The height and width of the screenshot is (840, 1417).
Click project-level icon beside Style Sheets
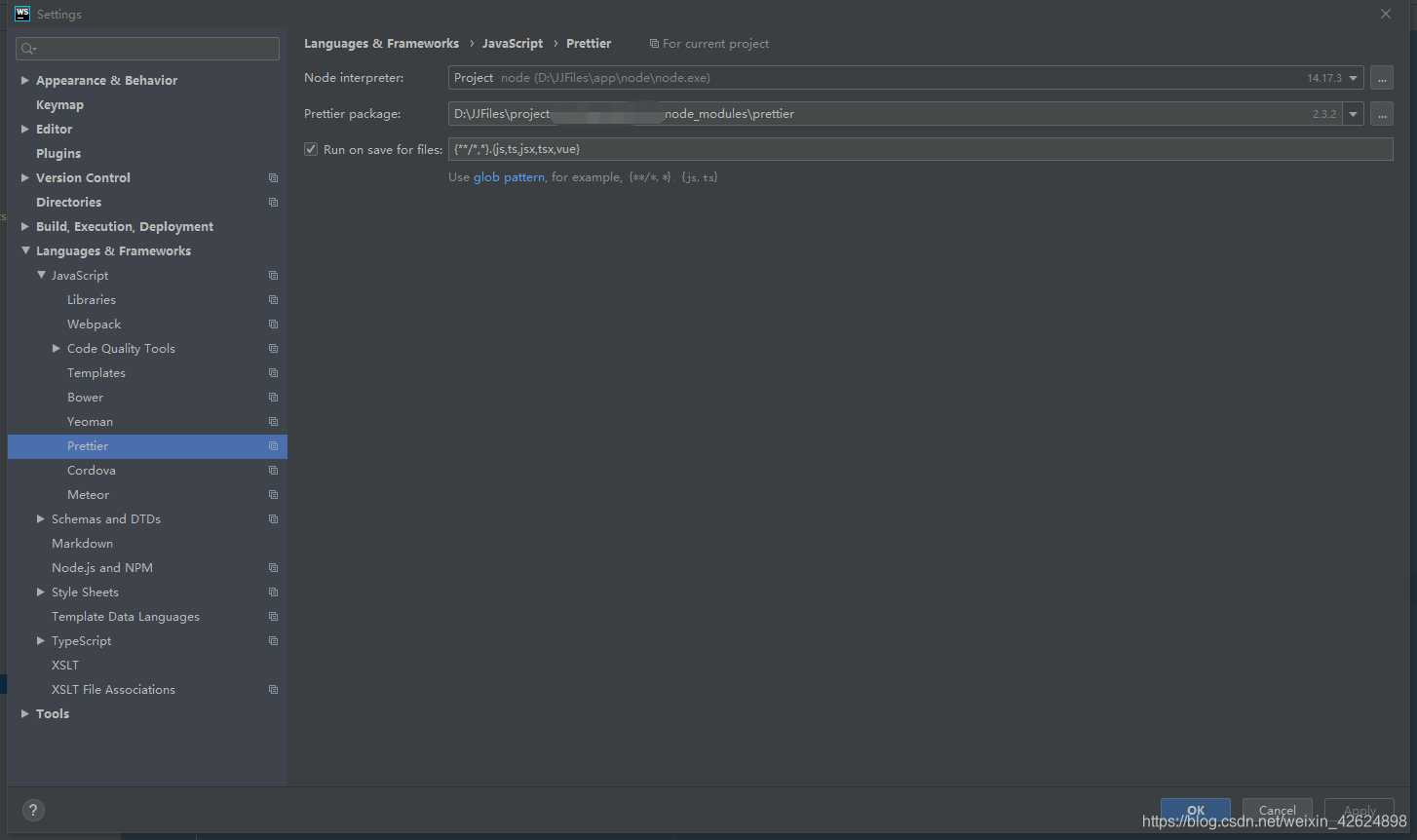pyautogui.click(x=273, y=592)
